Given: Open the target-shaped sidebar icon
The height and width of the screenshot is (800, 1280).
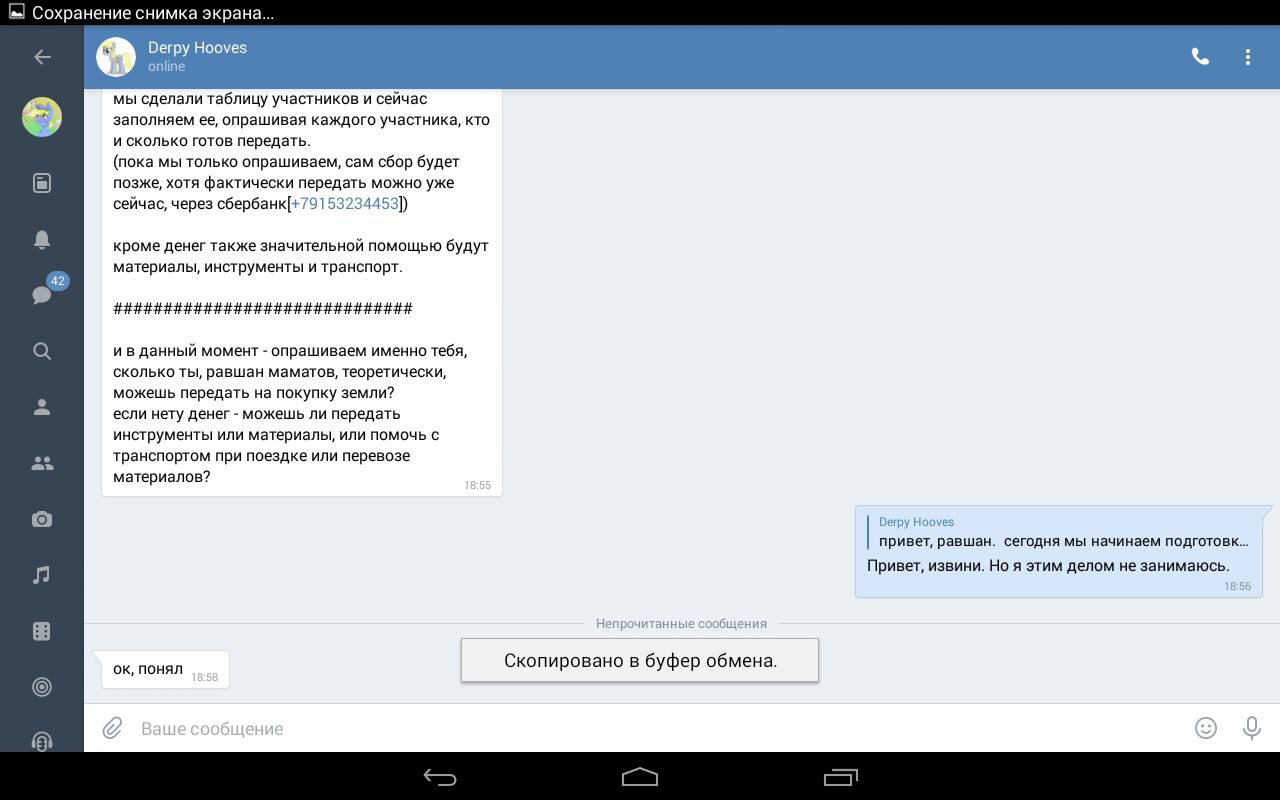Looking at the screenshot, I should click(42, 687).
